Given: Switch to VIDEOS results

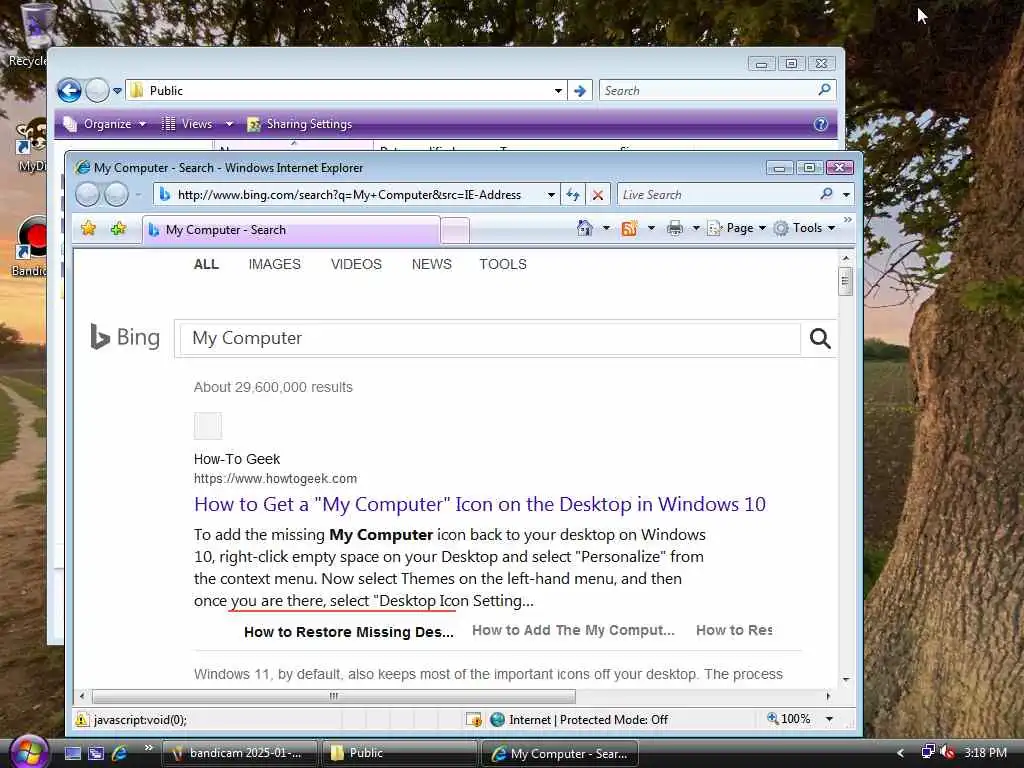Looking at the screenshot, I should coord(356,264).
